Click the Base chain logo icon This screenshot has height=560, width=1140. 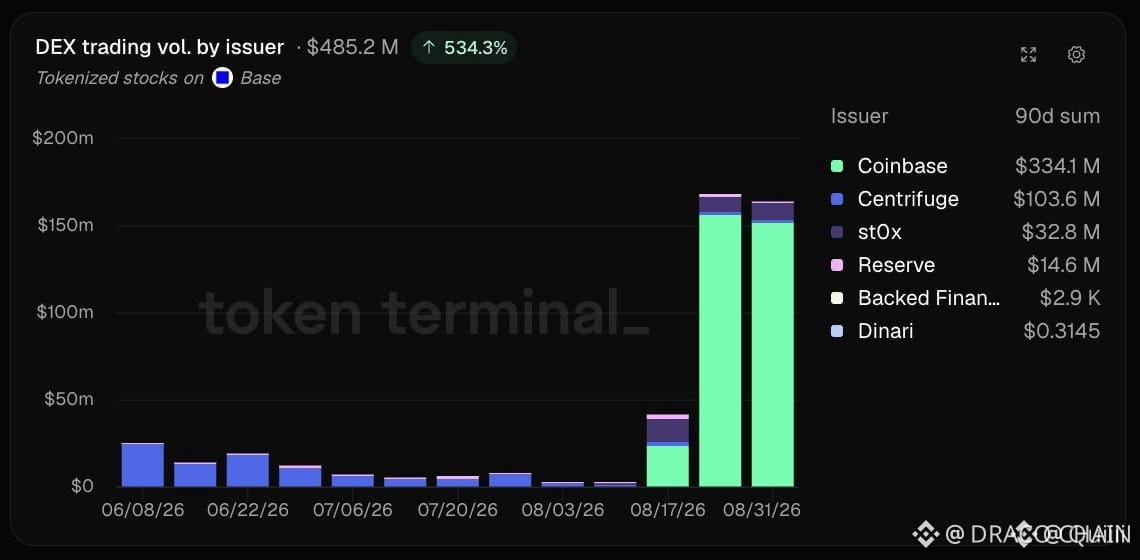[x=222, y=78]
